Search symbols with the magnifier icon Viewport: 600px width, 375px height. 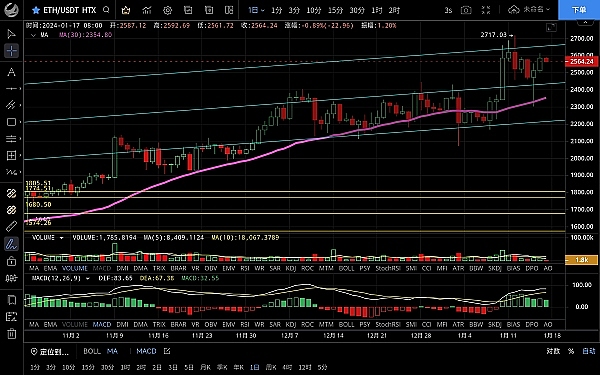coord(106,10)
